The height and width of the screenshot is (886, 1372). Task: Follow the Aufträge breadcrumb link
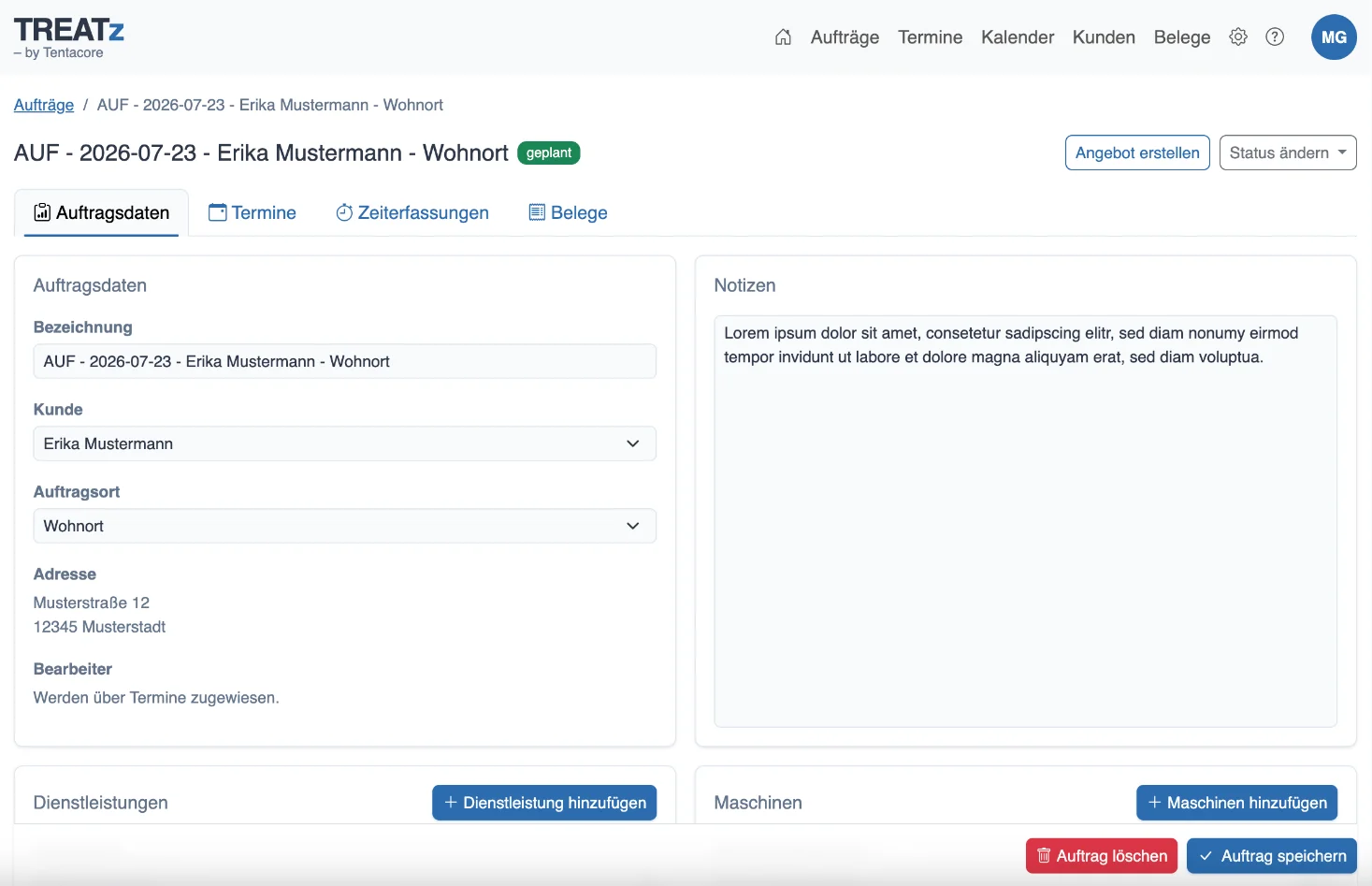click(44, 105)
